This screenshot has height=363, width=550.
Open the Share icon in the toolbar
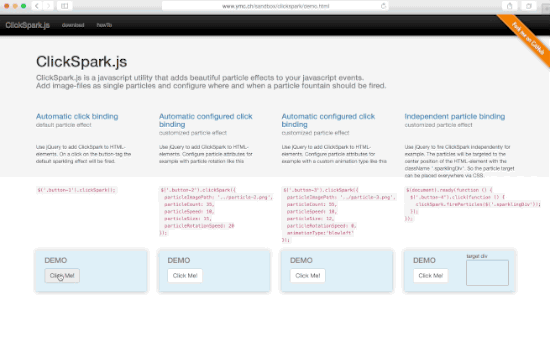coord(509,6)
